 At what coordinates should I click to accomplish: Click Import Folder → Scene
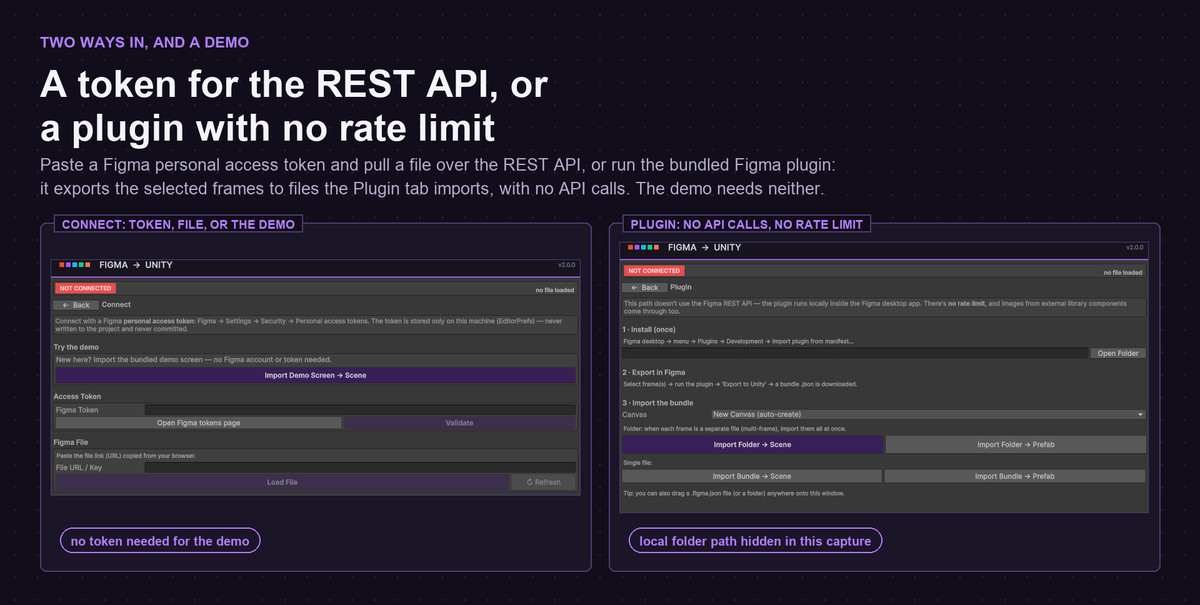[752, 444]
